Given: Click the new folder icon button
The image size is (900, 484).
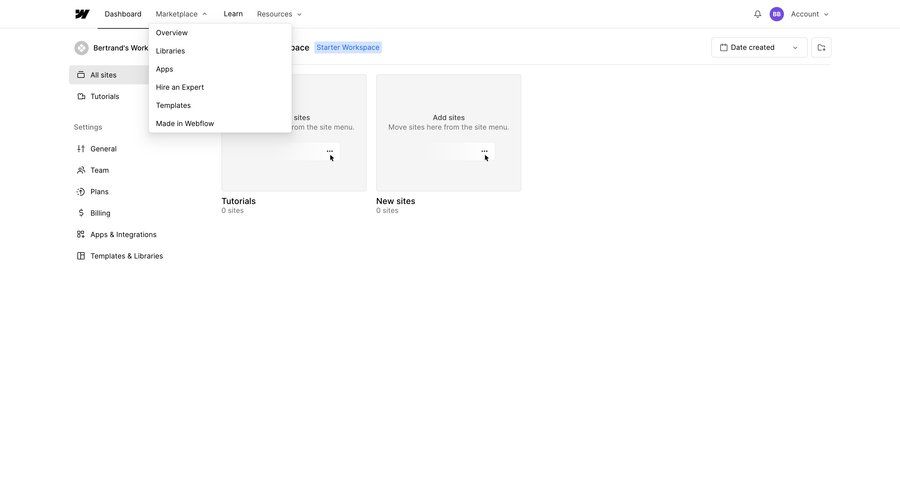Looking at the screenshot, I should 821,47.
